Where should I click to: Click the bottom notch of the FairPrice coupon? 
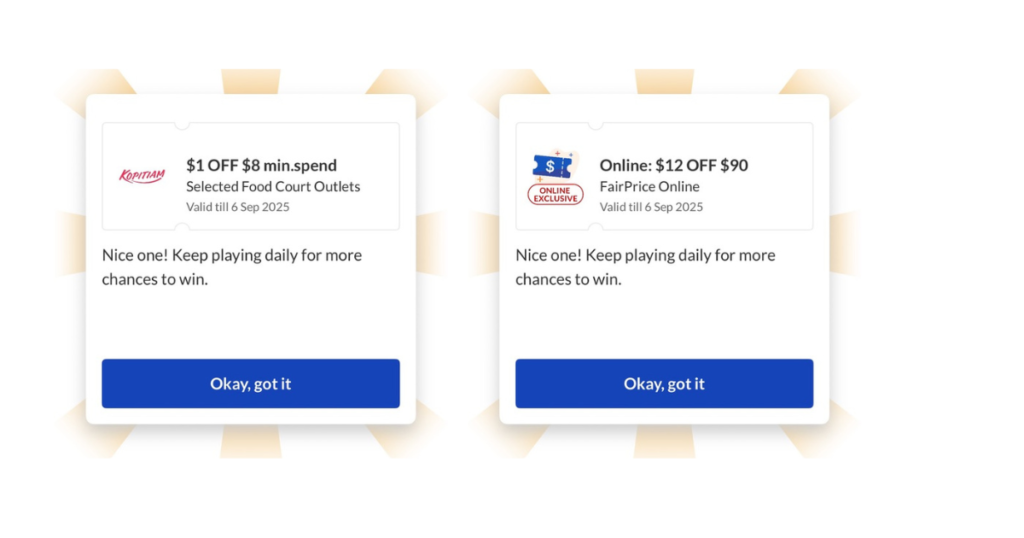coord(595,229)
